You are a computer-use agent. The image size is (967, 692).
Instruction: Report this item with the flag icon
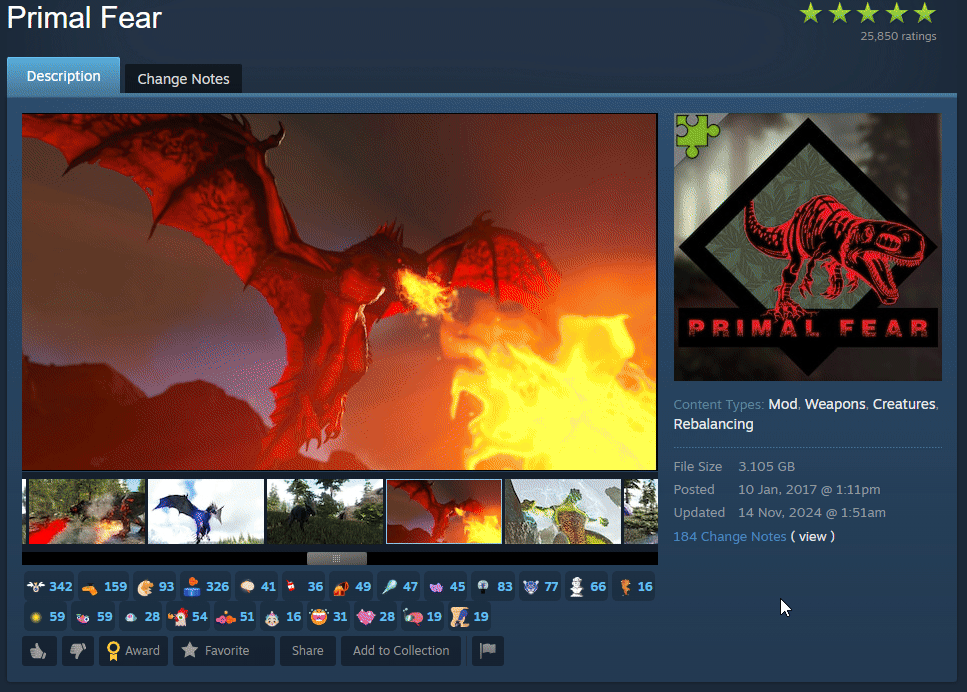click(x=488, y=651)
